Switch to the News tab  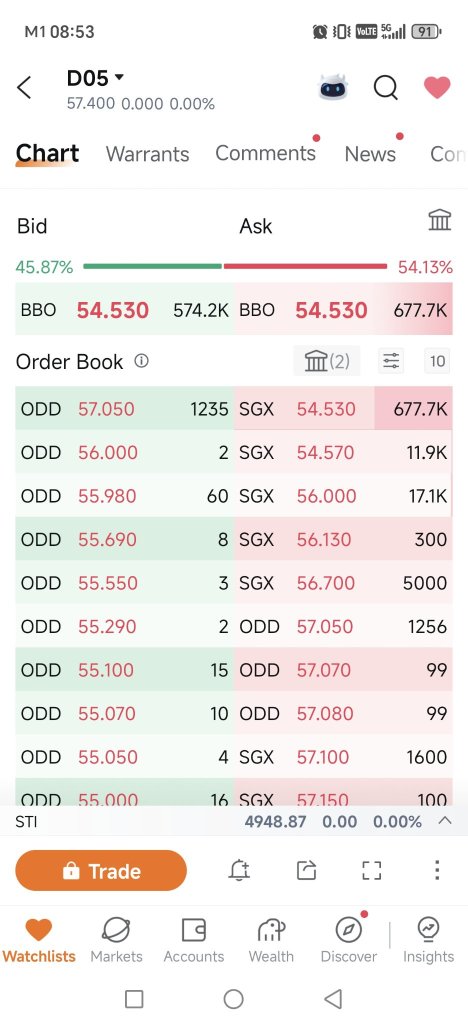coord(370,154)
